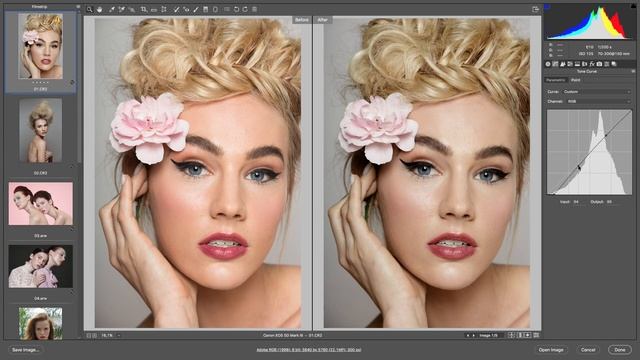
Task: Open the Channel dropdown
Action: pyautogui.click(x=599, y=101)
